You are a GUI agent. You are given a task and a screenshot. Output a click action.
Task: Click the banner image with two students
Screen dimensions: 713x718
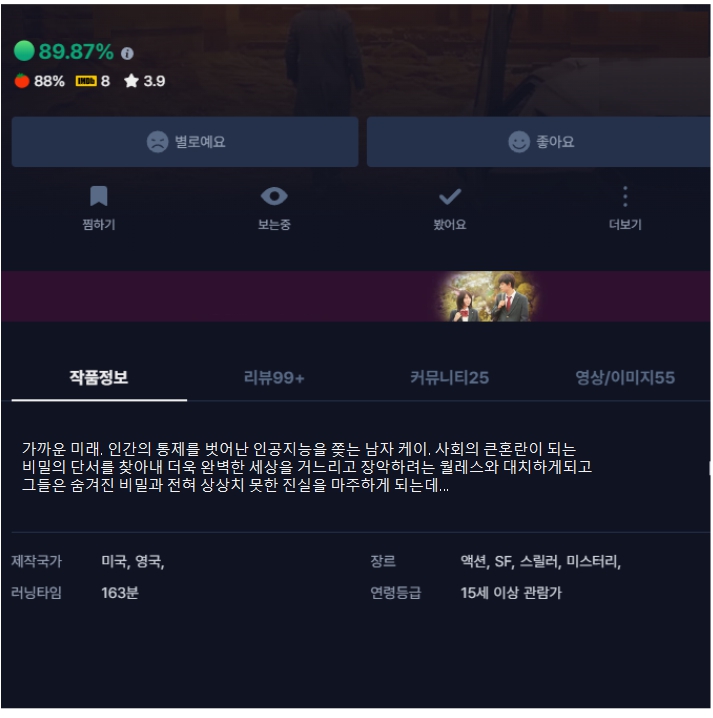[x=488, y=296]
